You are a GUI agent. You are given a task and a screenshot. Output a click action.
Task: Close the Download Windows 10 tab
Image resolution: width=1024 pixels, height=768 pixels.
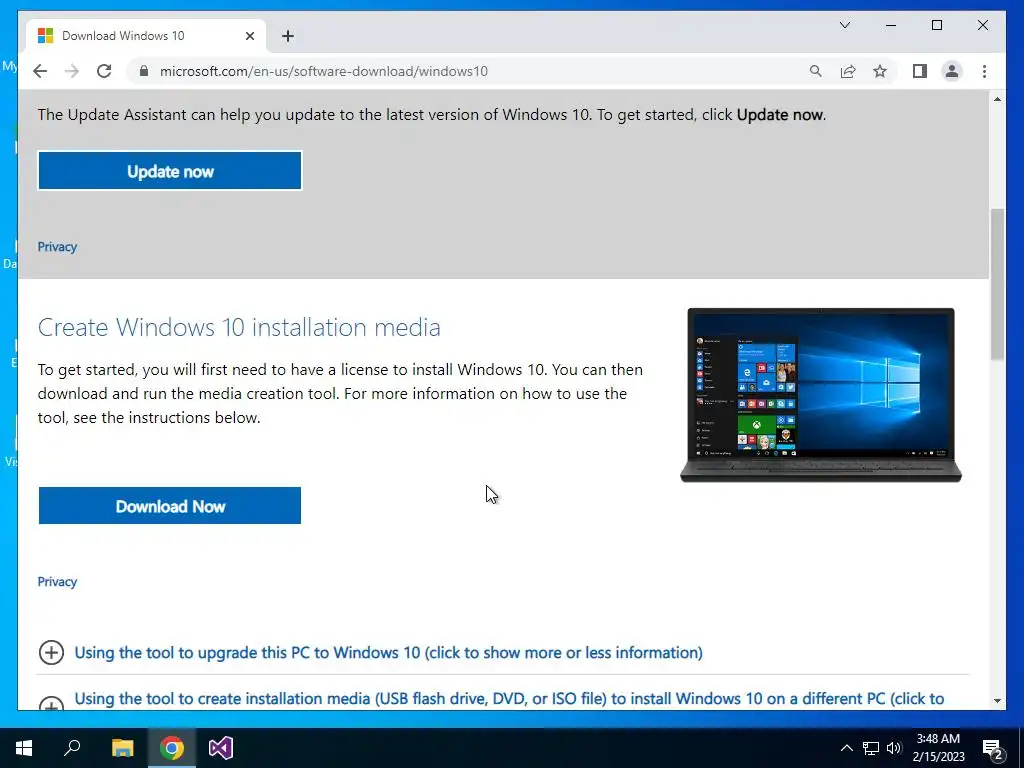249,36
